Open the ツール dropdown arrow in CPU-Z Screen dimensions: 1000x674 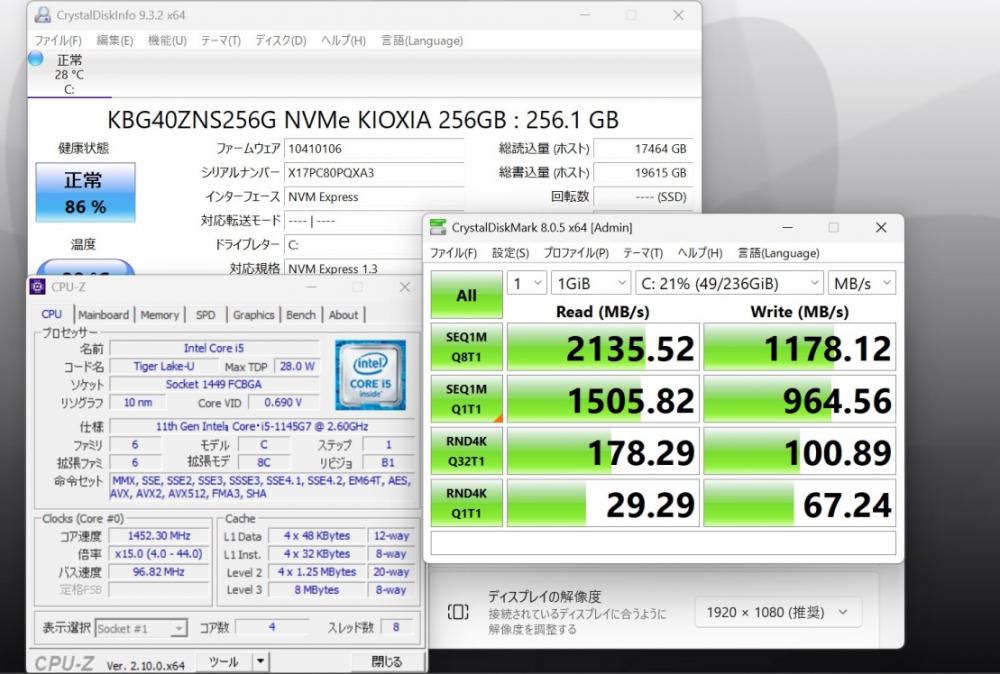[x=261, y=661]
